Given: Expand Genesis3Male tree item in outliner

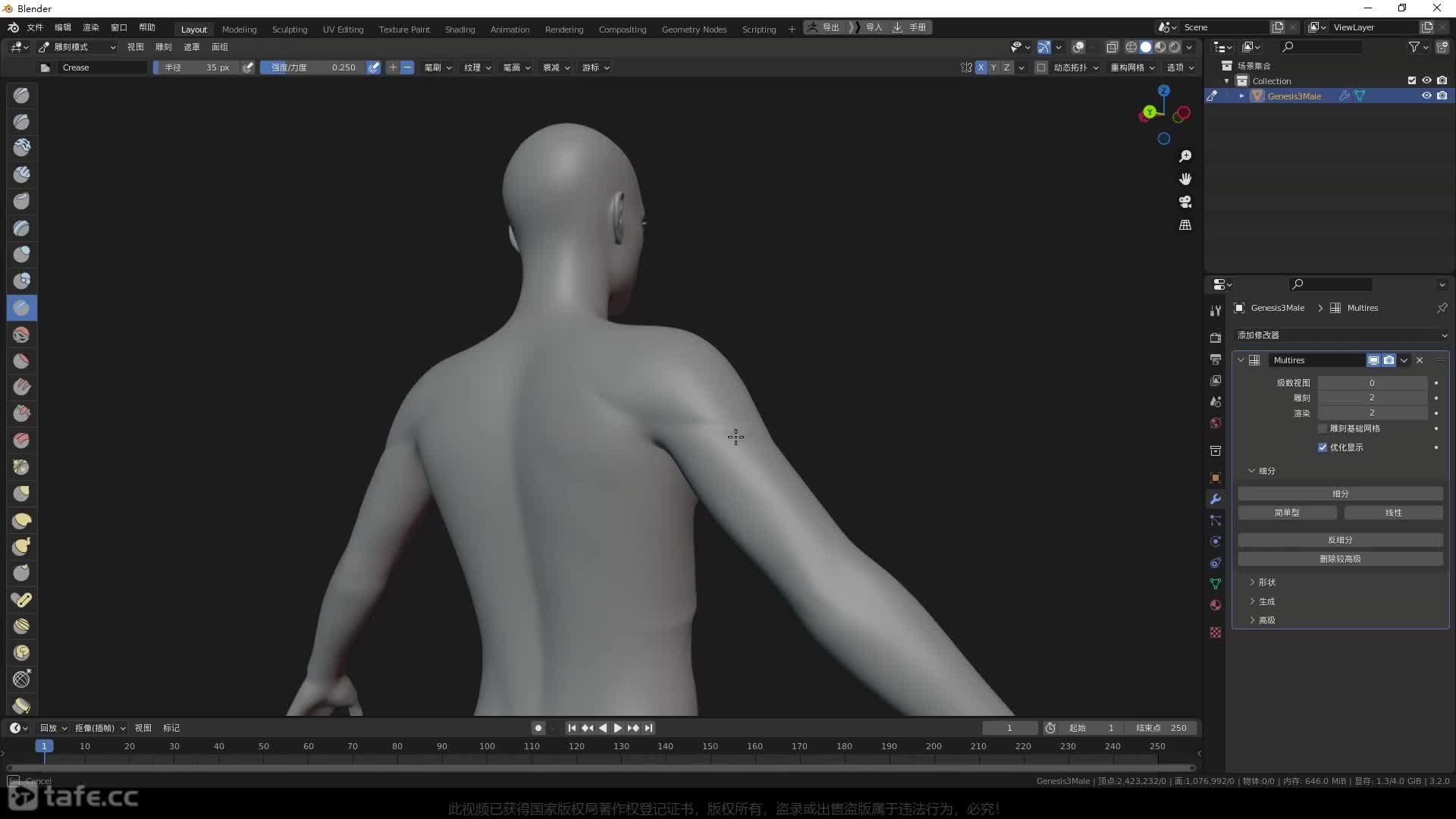Looking at the screenshot, I should pos(1241,96).
